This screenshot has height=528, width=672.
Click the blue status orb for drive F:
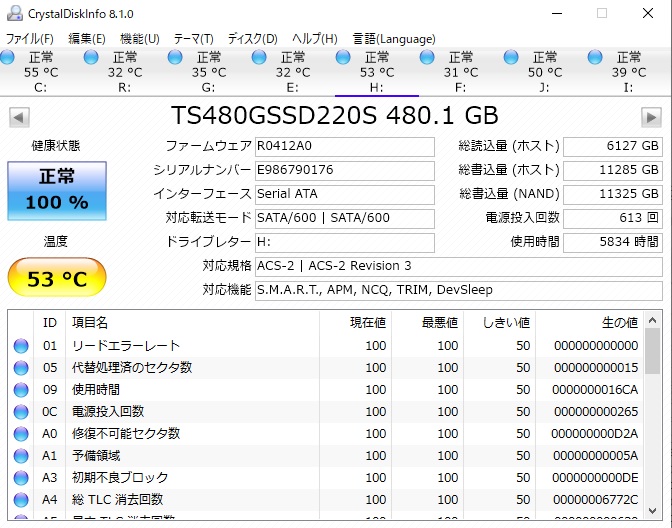pyautogui.click(x=427, y=57)
